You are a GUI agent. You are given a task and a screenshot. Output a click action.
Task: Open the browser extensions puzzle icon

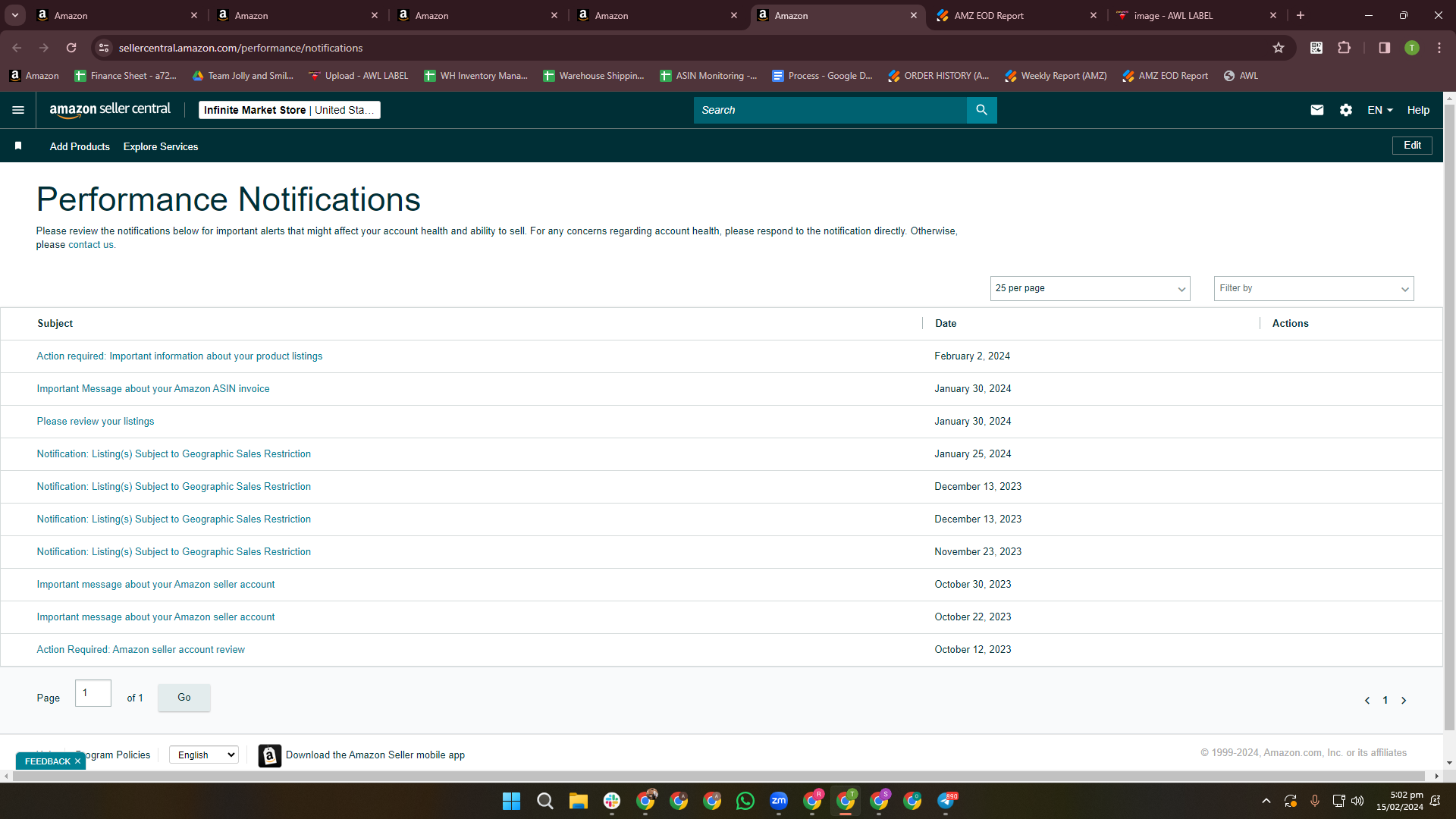coord(1344,48)
